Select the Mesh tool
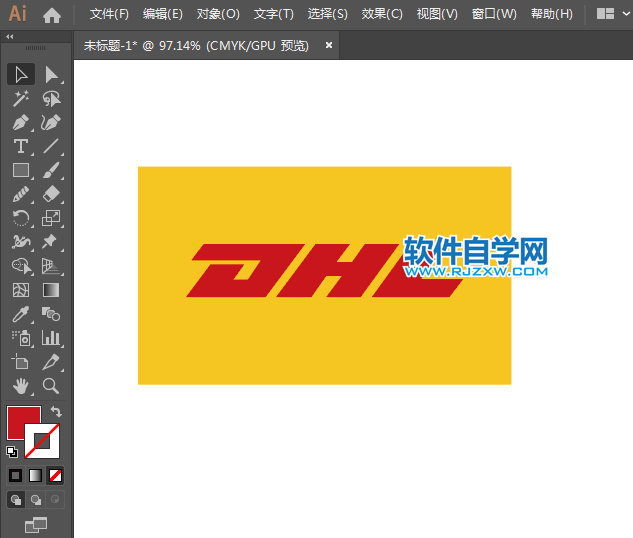The height and width of the screenshot is (538, 633). coord(21,290)
